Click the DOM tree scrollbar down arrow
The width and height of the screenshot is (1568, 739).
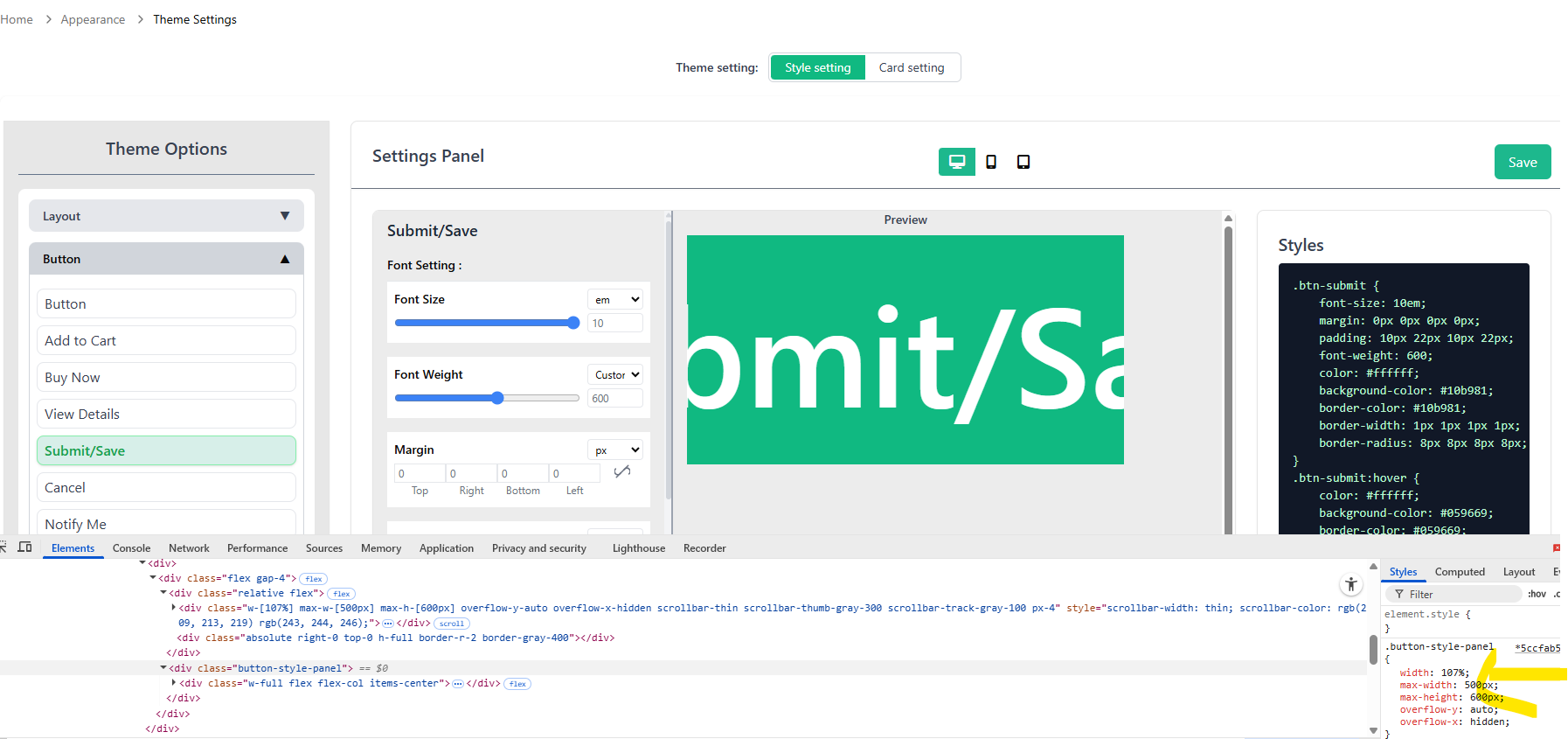click(x=1373, y=730)
